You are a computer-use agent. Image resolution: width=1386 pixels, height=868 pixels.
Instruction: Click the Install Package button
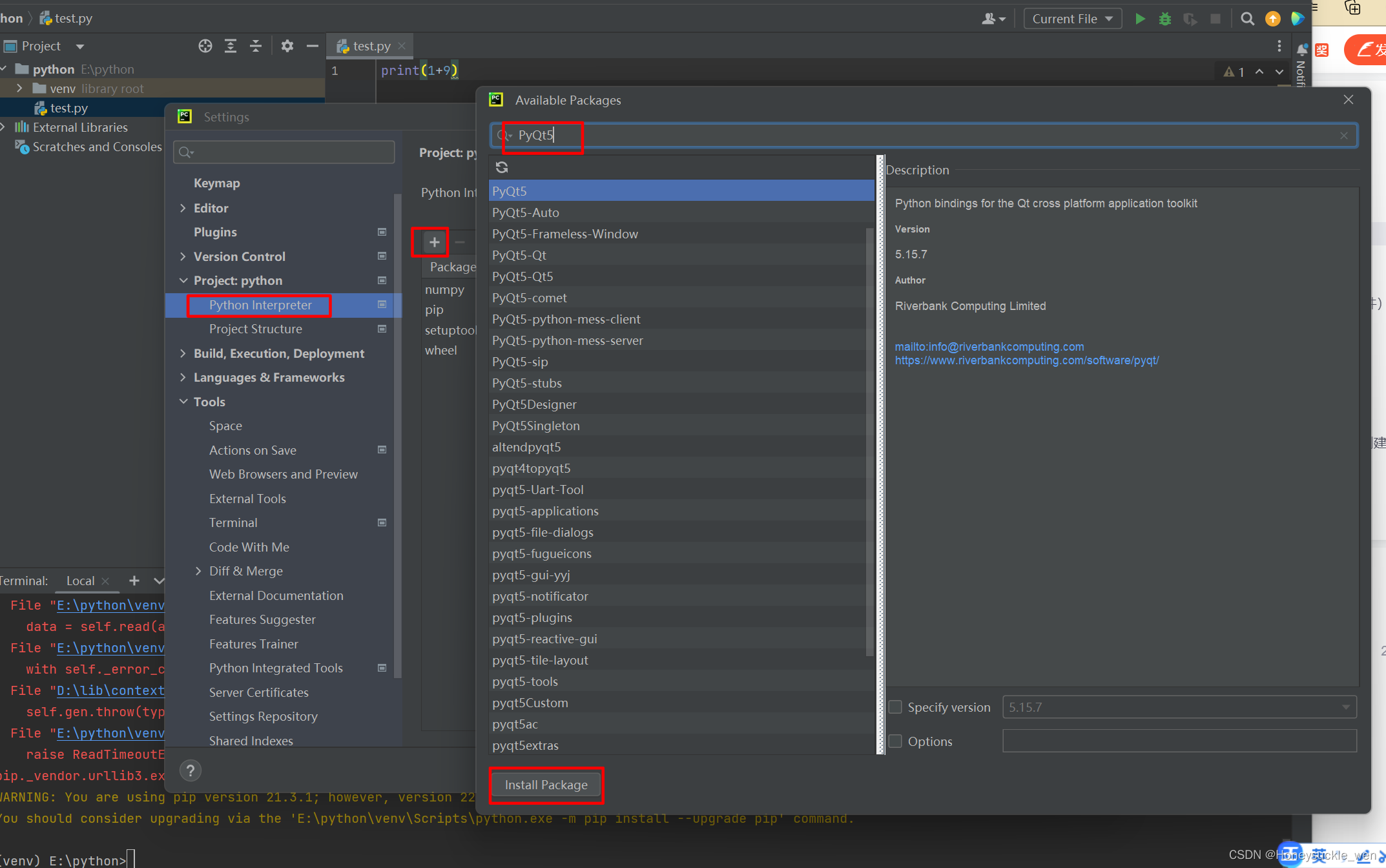pyautogui.click(x=546, y=785)
